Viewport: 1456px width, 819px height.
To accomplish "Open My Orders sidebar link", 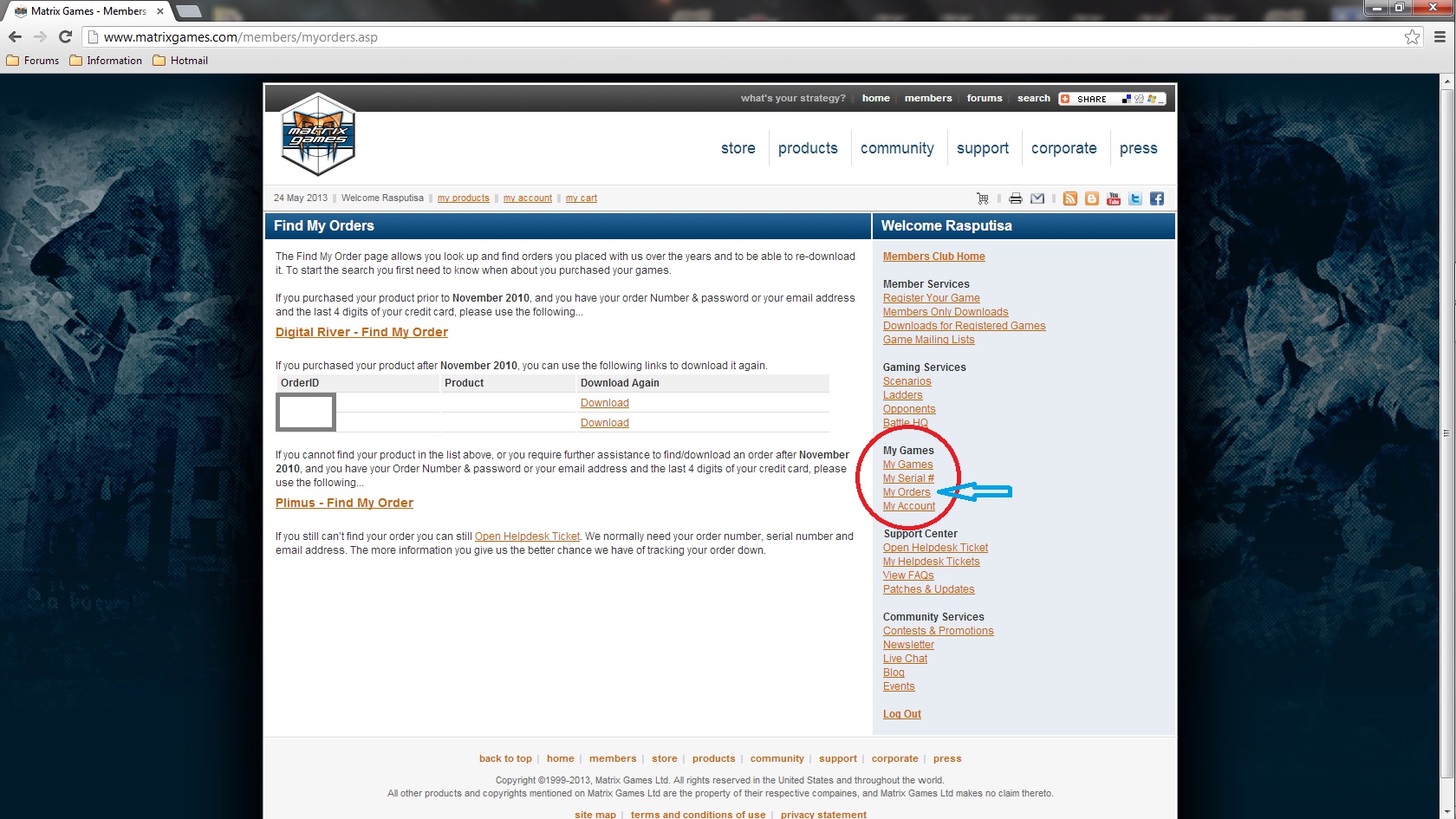I will click(x=907, y=492).
